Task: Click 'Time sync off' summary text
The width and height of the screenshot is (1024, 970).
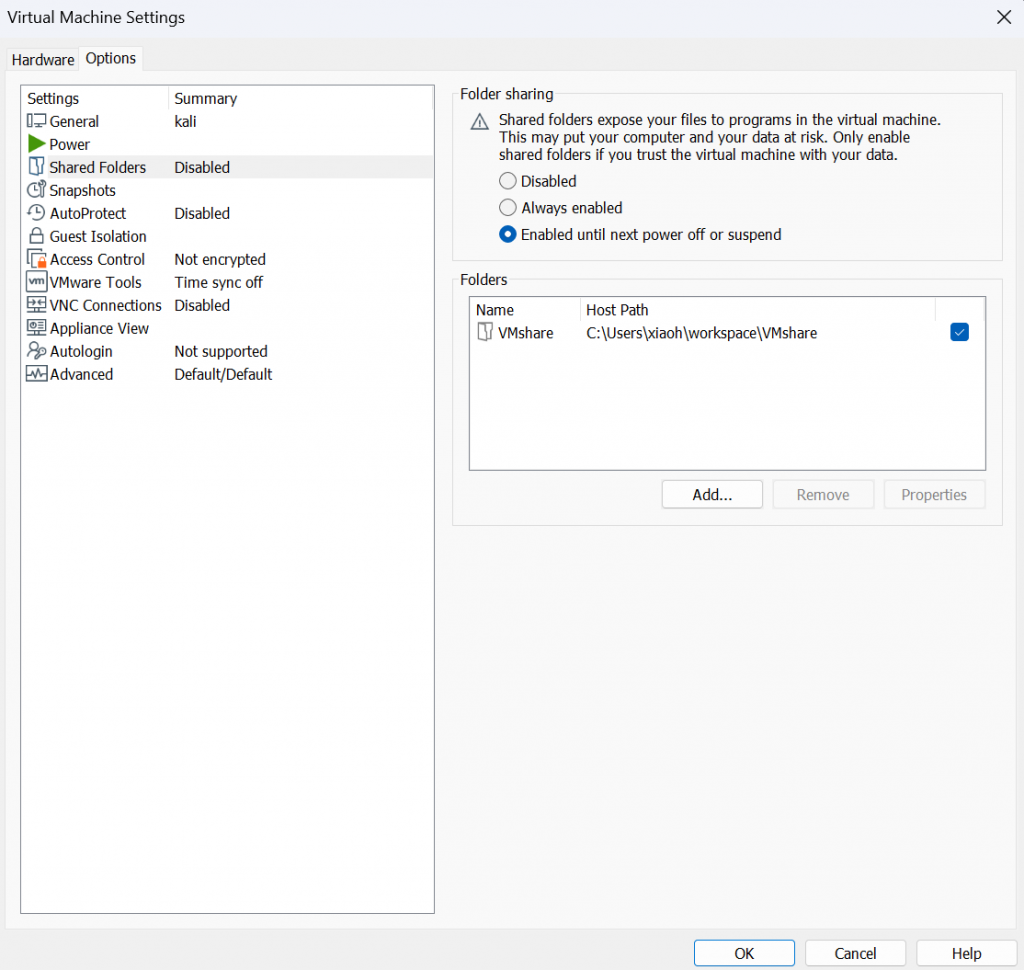Action: (218, 282)
